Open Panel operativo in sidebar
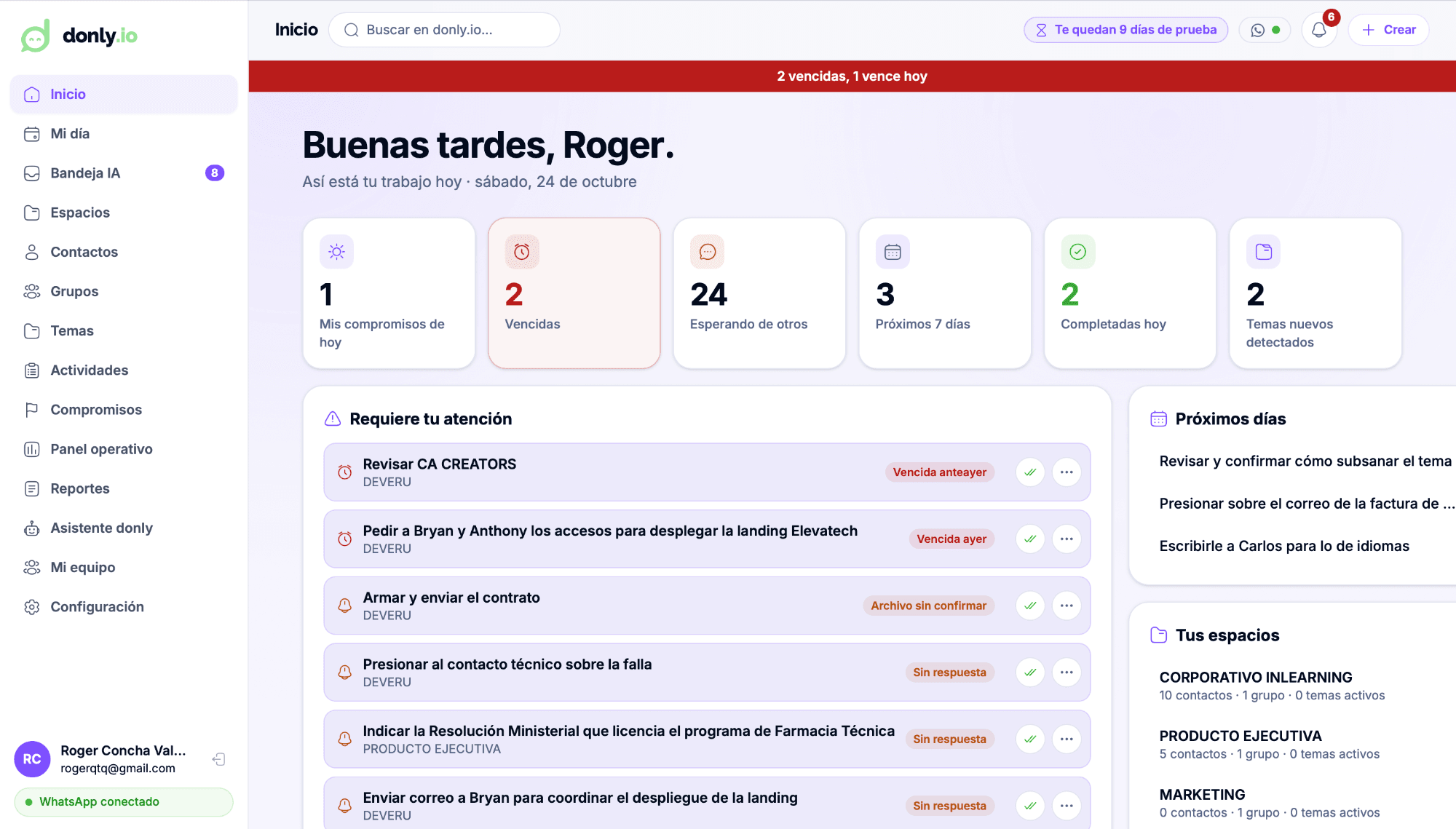 pyautogui.click(x=124, y=449)
